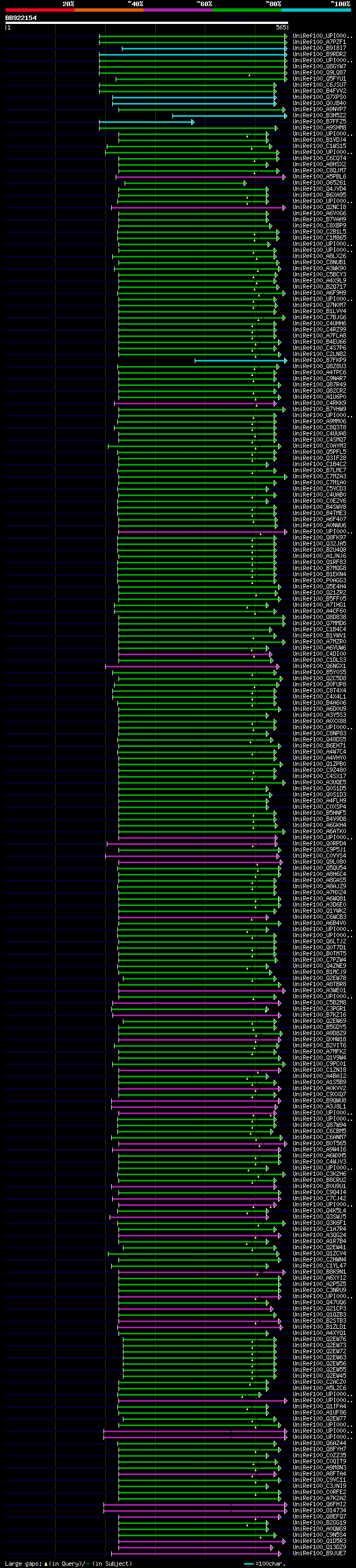Select the UniRef100_A9MM06 label
The width and height of the screenshot is (356, 1568).
(319, 421)
